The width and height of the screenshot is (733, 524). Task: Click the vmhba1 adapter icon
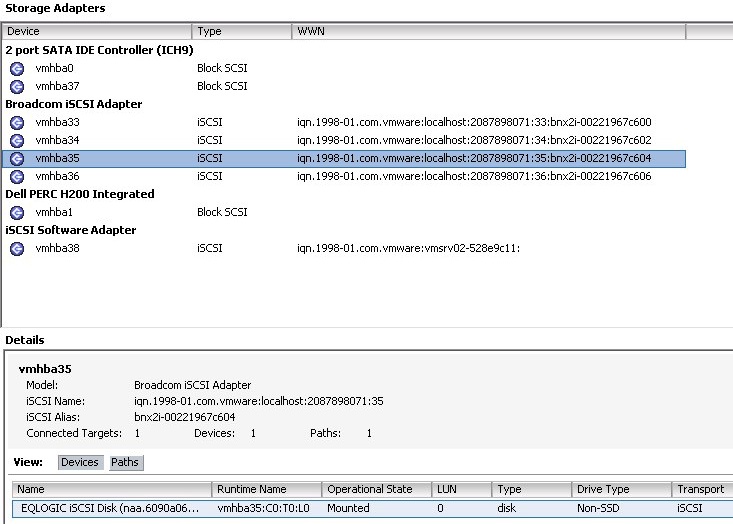coord(17,212)
